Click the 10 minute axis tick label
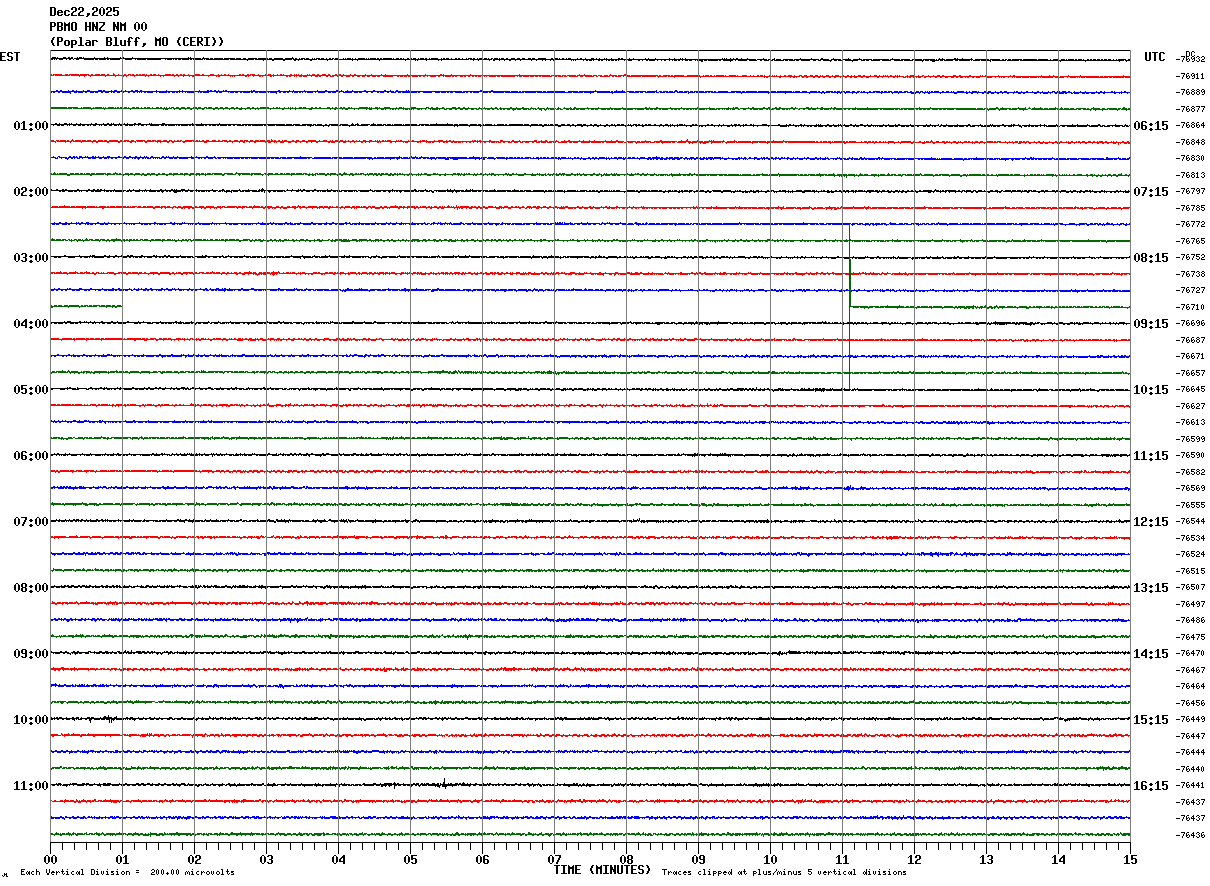 pos(770,859)
